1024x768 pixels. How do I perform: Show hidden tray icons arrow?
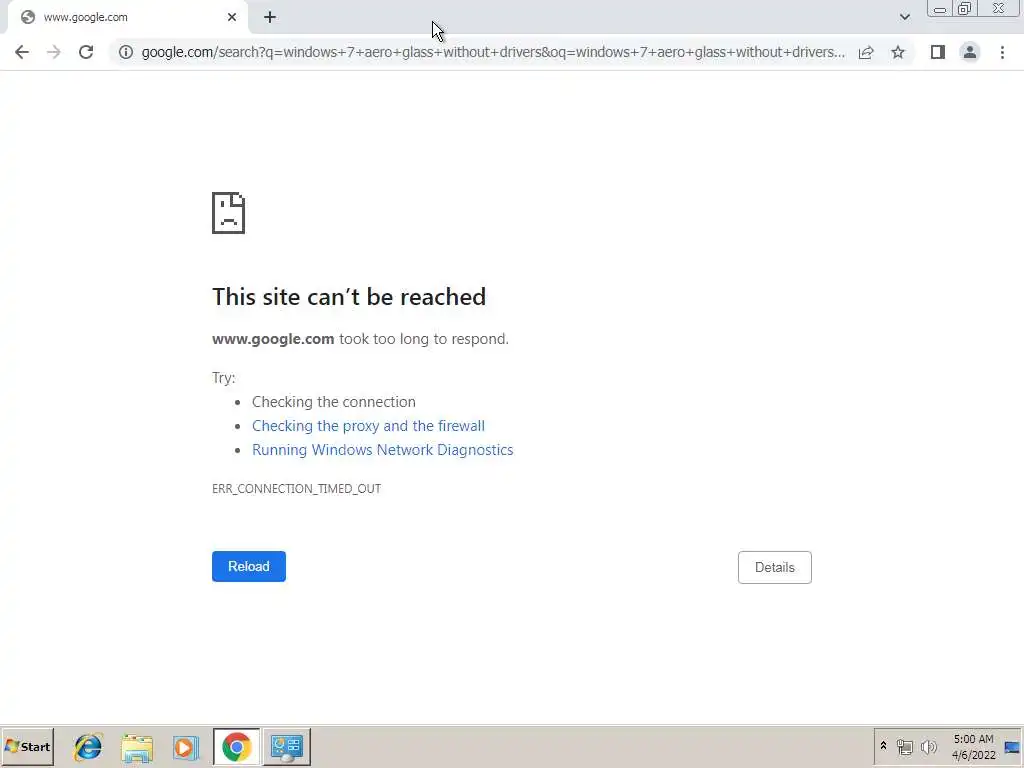click(x=884, y=746)
